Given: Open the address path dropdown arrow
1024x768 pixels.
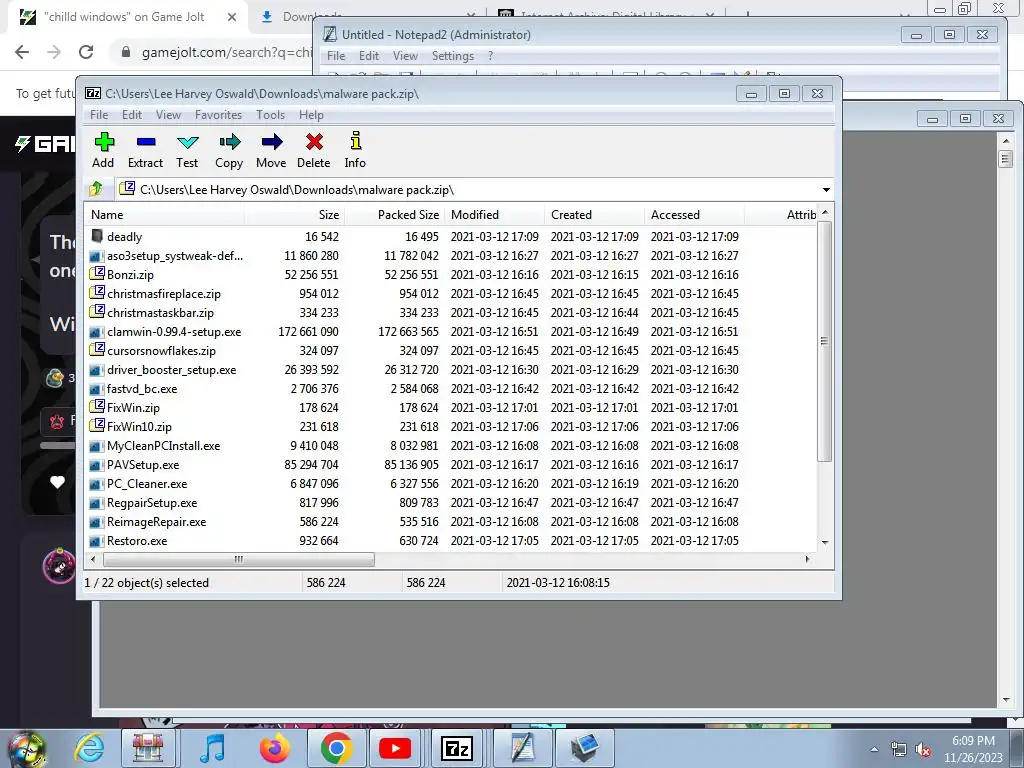Looking at the screenshot, I should (x=826, y=189).
